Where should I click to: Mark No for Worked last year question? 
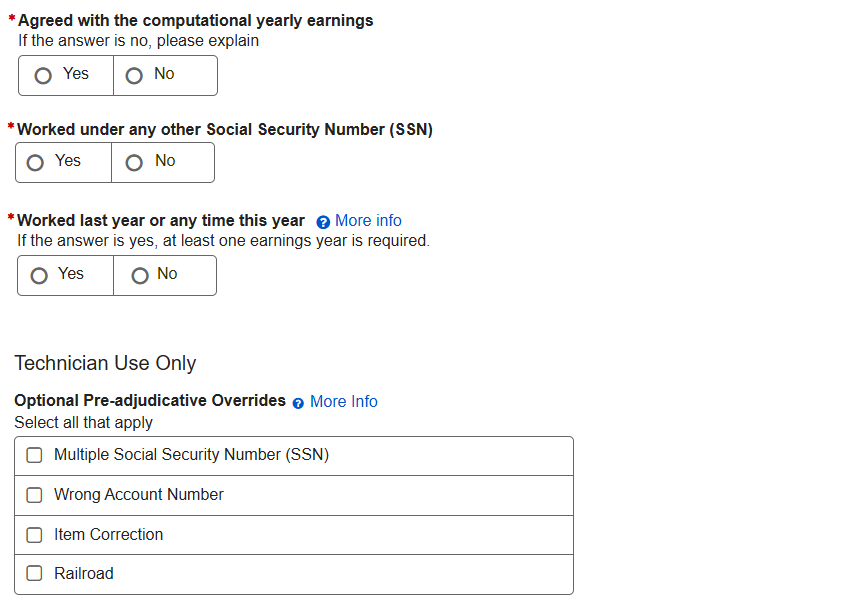click(x=140, y=275)
